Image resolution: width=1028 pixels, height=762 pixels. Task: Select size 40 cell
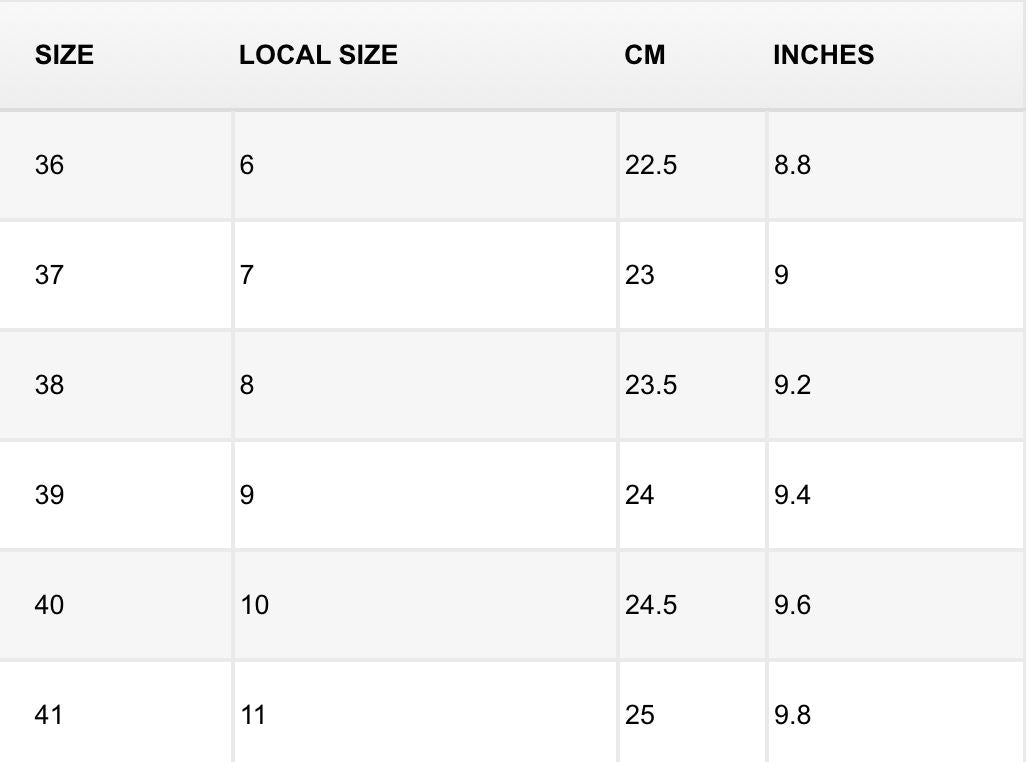click(x=49, y=605)
